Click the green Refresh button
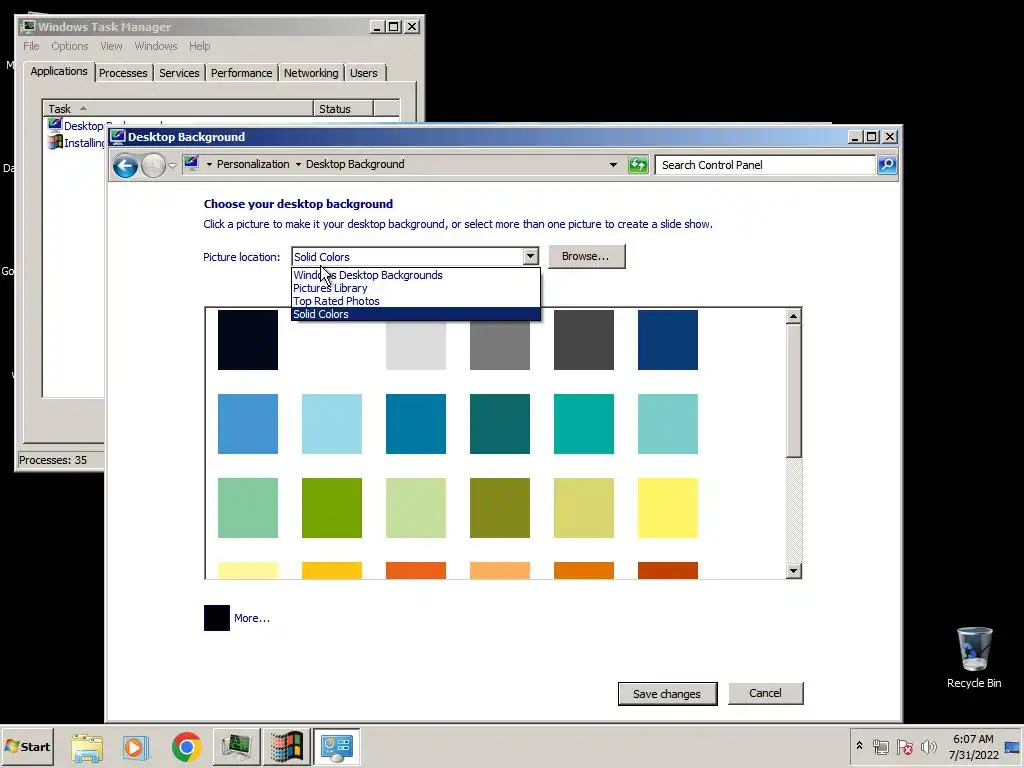 [637, 165]
